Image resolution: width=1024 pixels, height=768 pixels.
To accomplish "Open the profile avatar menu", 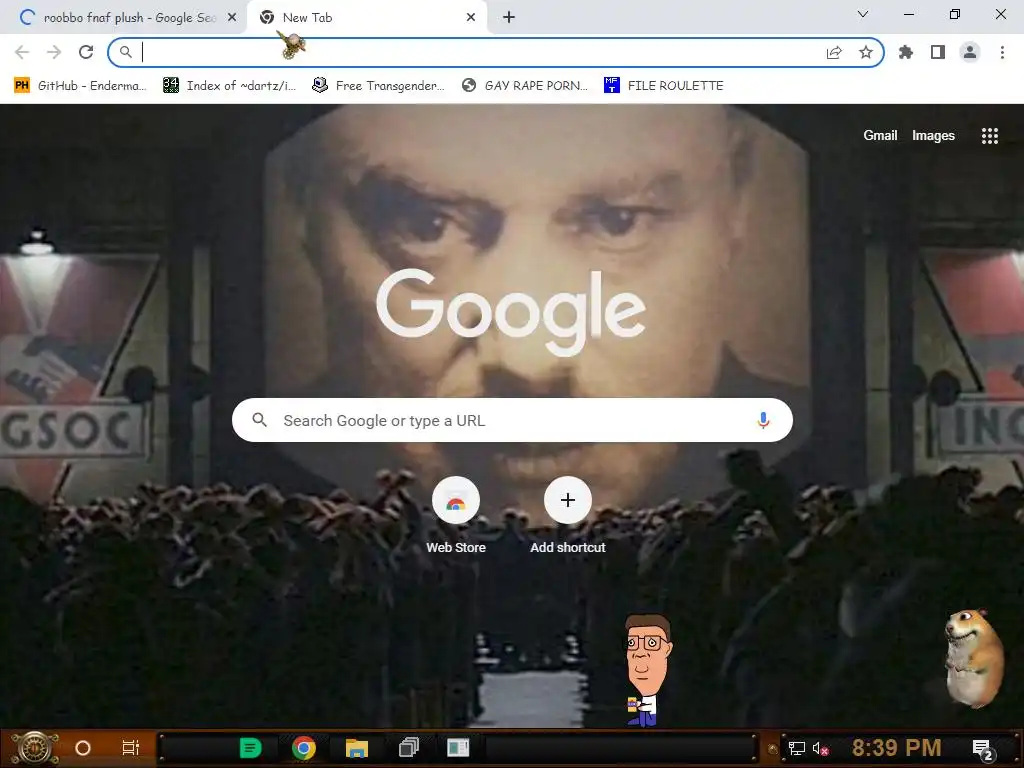I will pyautogui.click(x=970, y=52).
